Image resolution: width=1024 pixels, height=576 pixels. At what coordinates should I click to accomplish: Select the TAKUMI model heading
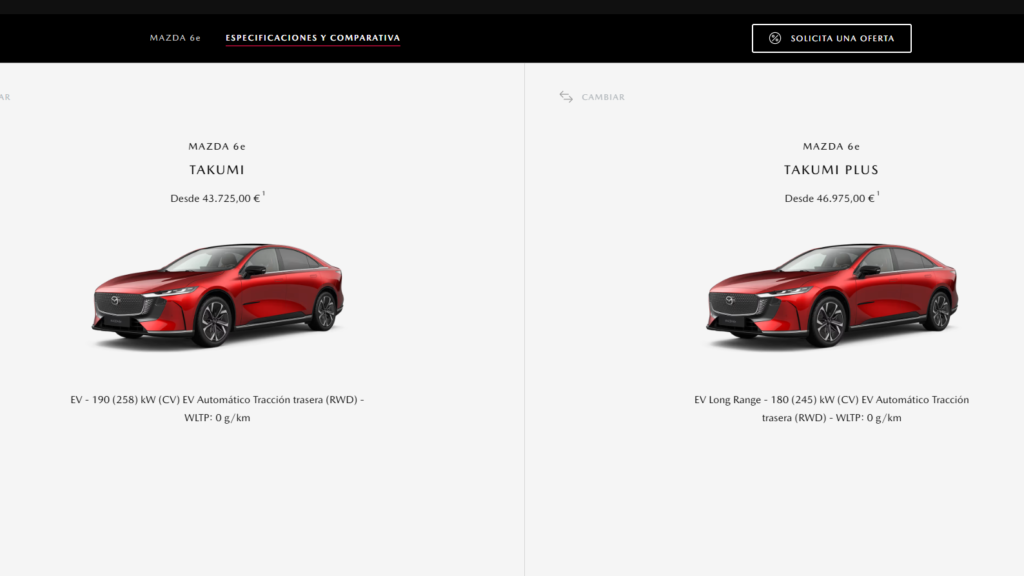(x=217, y=170)
